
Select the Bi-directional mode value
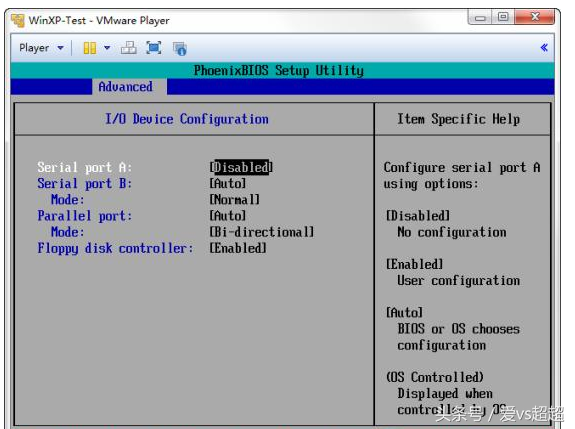click(x=261, y=232)
